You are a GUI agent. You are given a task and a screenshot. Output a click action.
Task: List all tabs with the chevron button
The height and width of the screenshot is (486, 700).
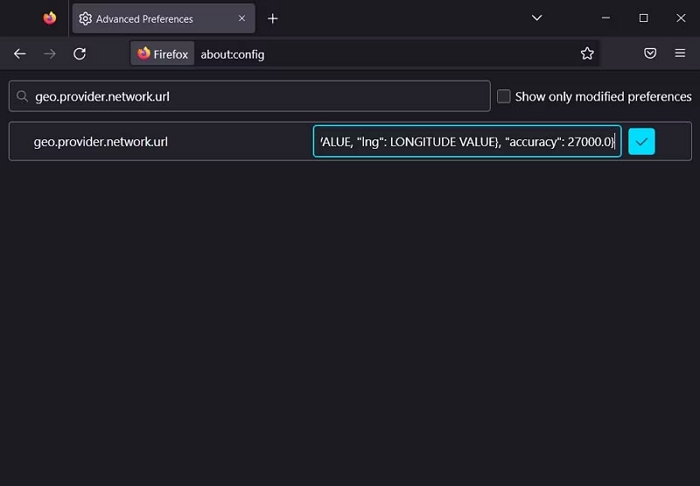tap(537, 18)
